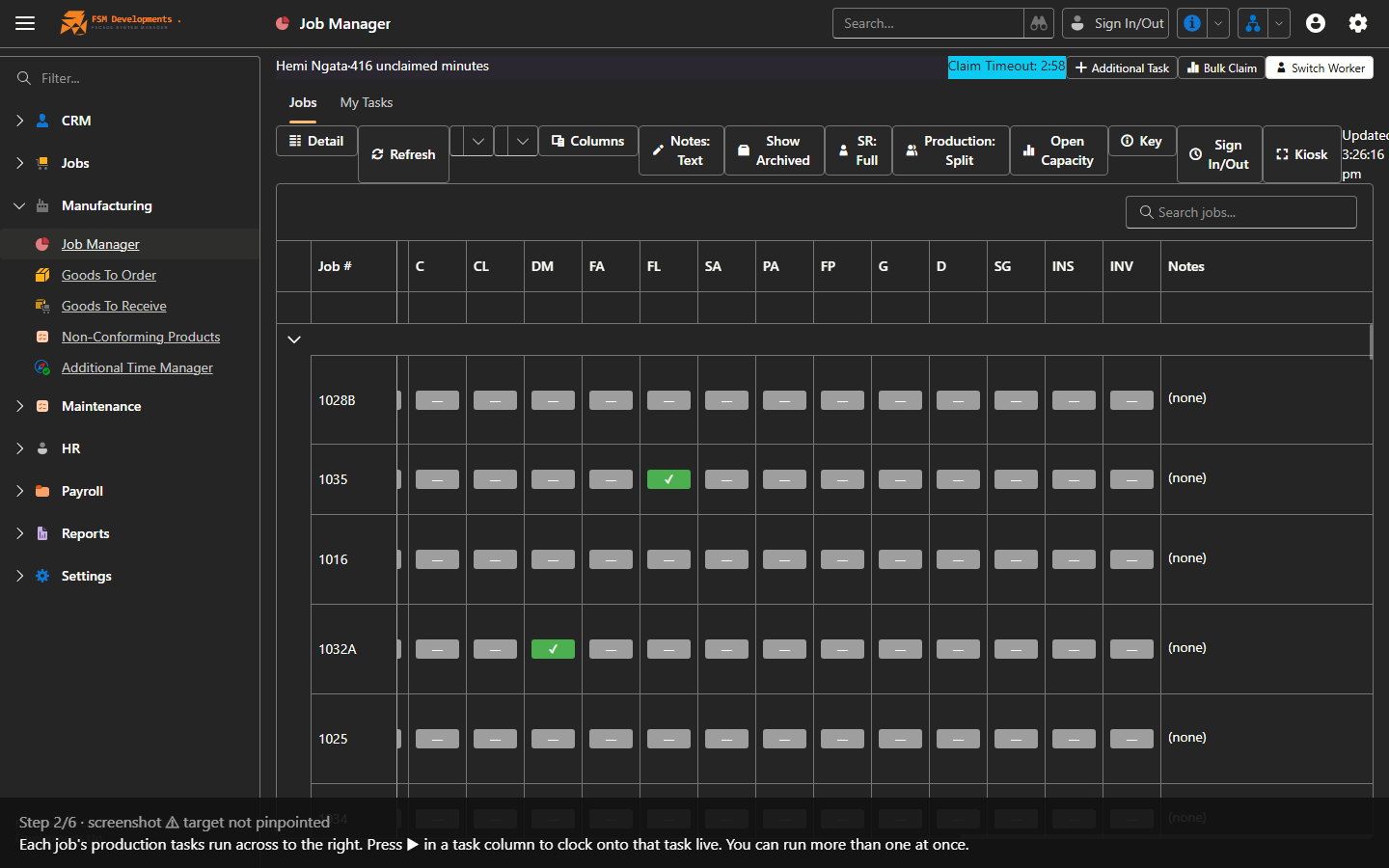Collapse the Manufacturing sidebar section
Screen dimensions: 1389x868
tap(20, 205)
